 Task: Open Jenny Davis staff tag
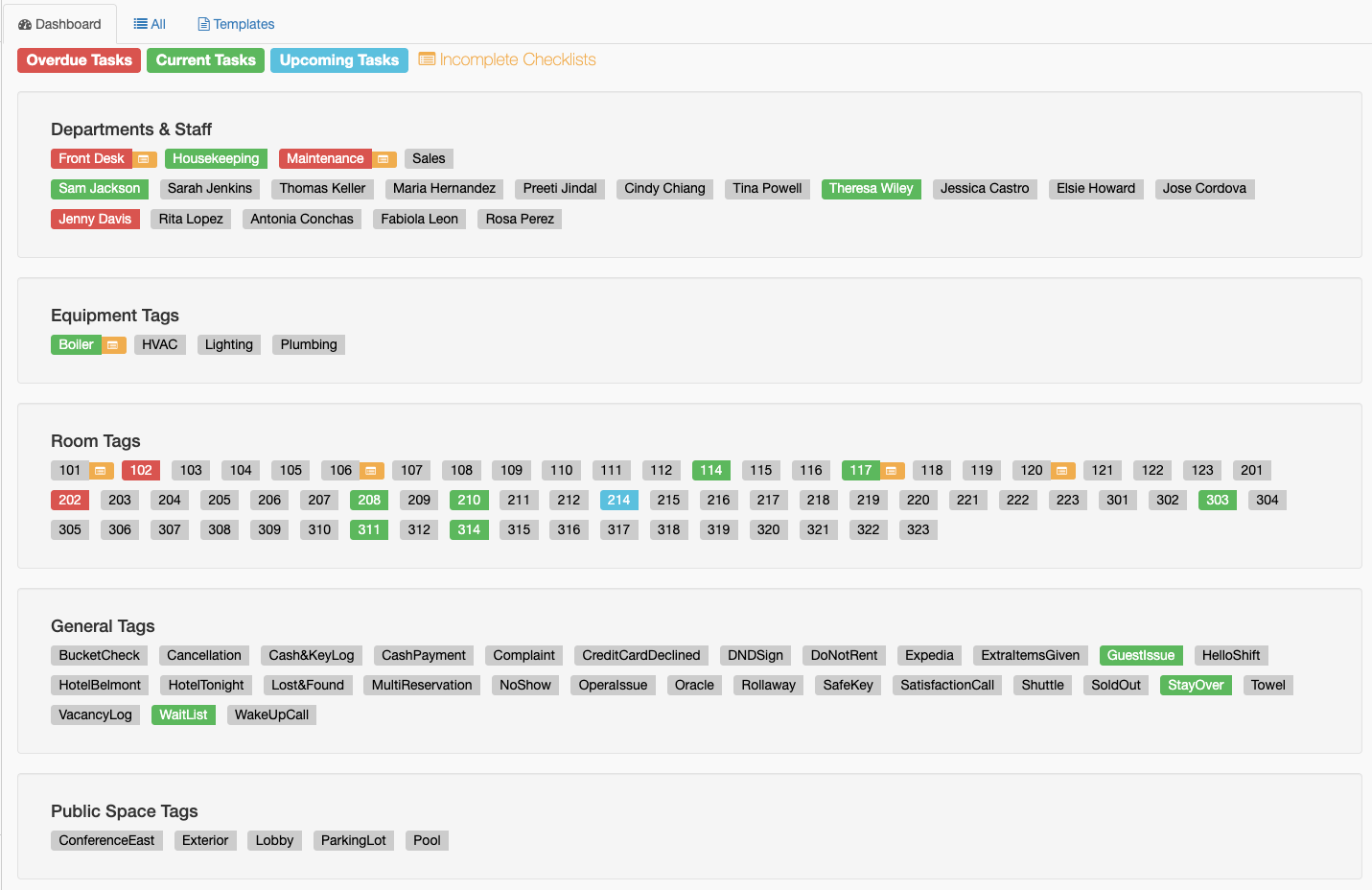click(95, 220)
